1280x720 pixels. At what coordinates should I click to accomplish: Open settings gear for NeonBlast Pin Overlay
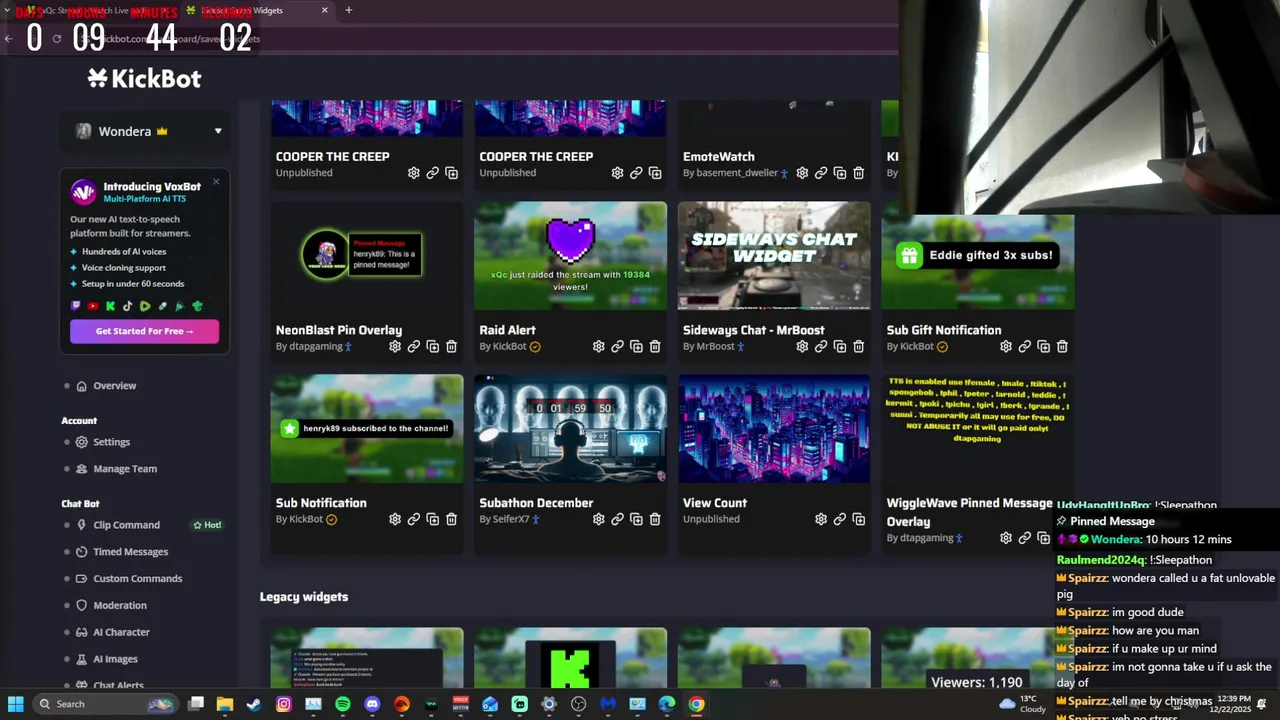click(x=395, y=346)
